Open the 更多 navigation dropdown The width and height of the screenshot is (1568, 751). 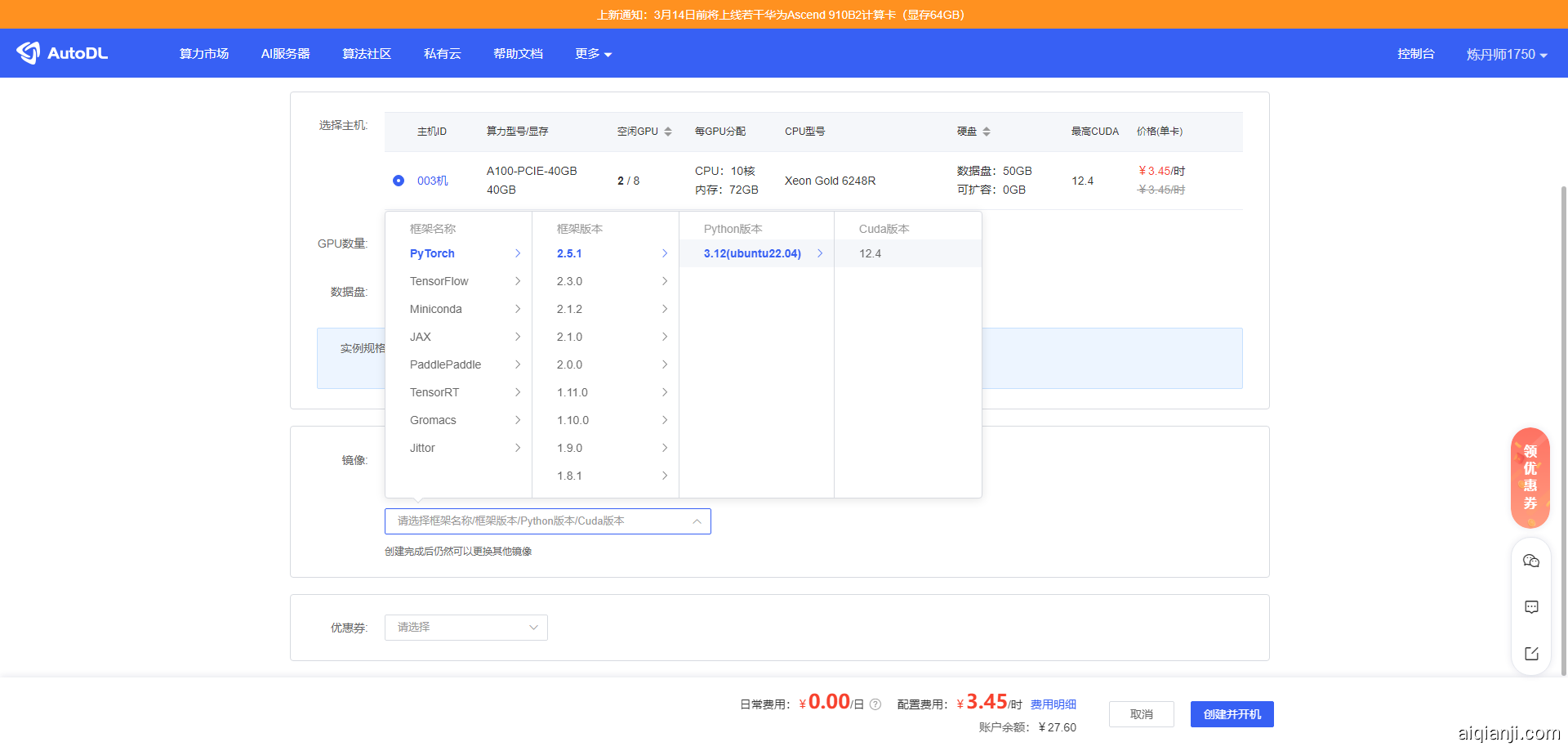pyautogui.click(x=593, y=54)
